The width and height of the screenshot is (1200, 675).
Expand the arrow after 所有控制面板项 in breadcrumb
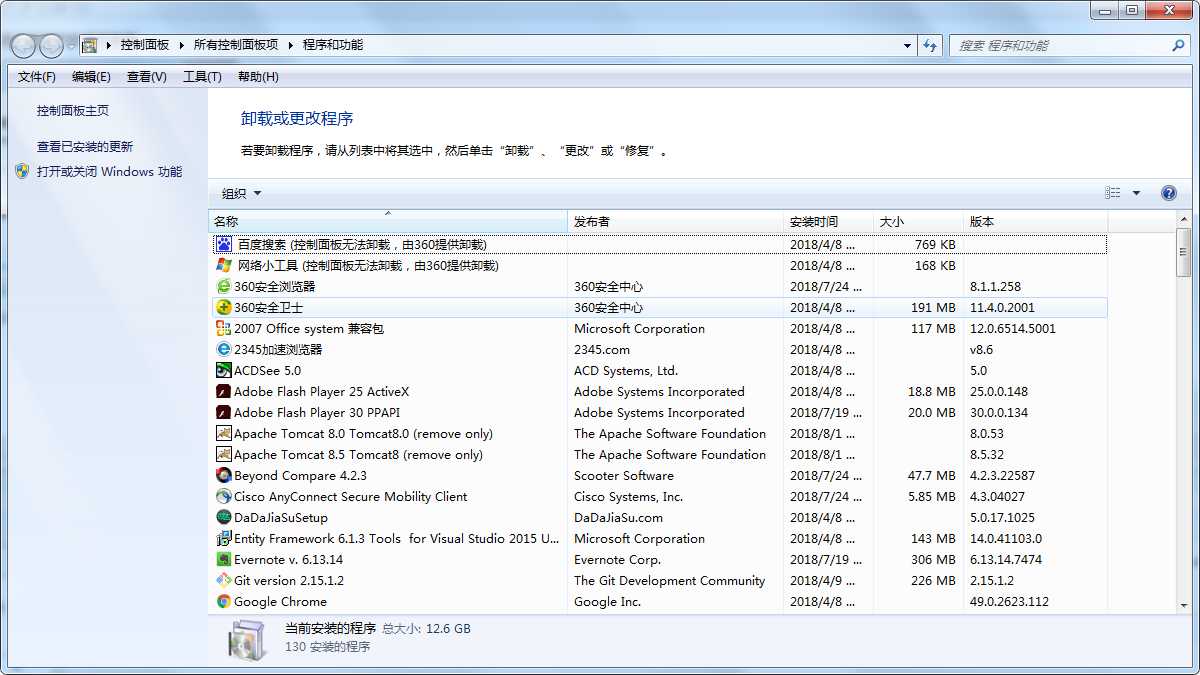pos(290,45)
